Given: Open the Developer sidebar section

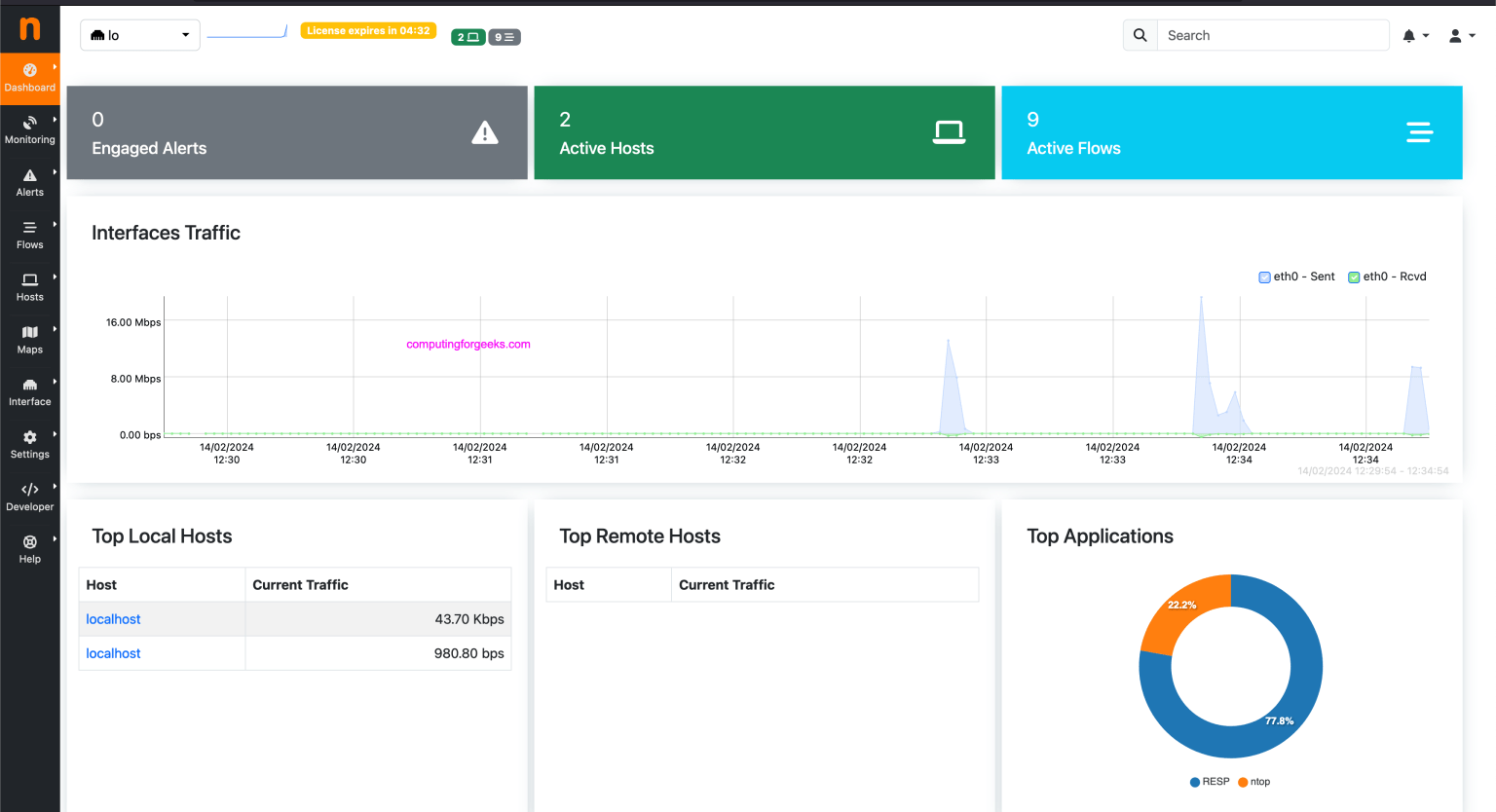Looking at the screenshot, I should tap(30, 497).
